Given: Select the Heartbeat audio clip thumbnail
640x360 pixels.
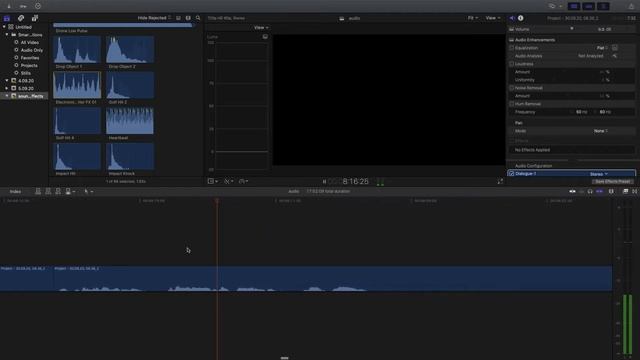Looking at the screenshot, I should [130, 121].
